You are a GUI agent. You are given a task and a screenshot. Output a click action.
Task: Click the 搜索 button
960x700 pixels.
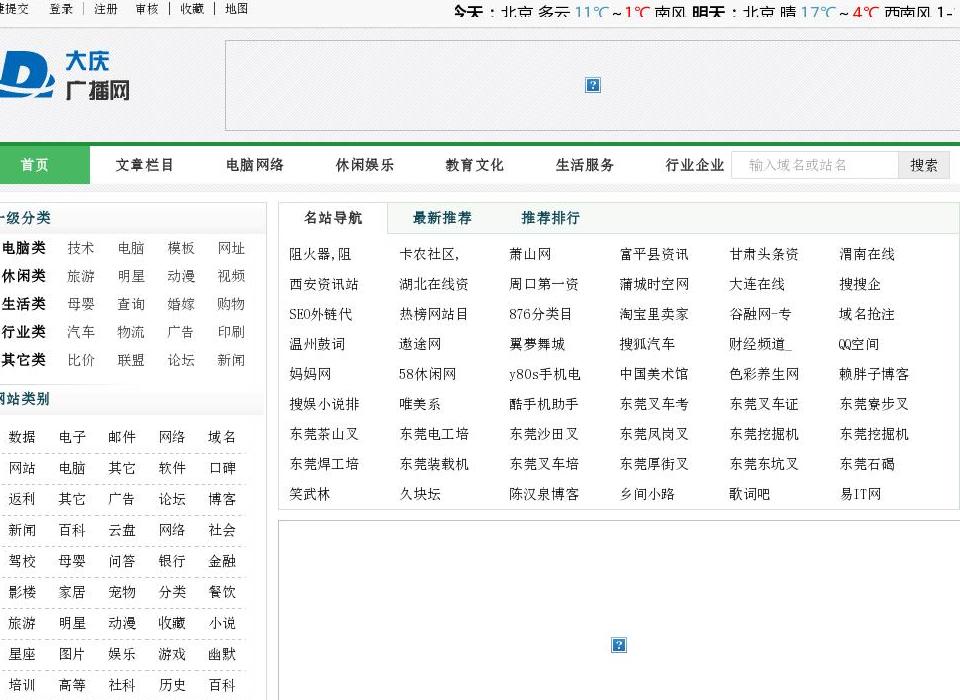pos(924,165)
